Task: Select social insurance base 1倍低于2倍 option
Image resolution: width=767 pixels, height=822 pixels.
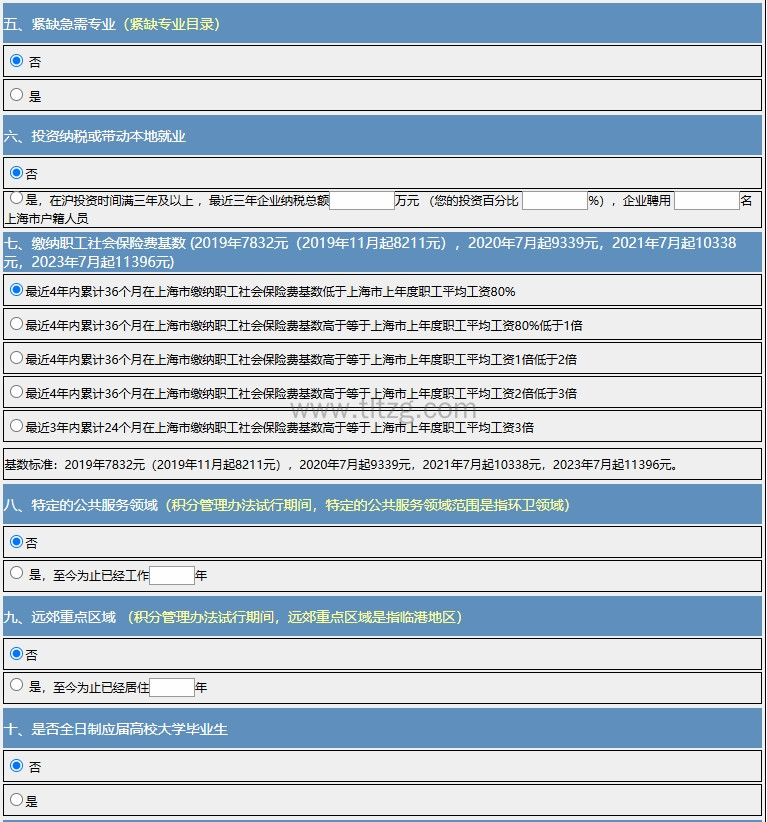Action: [16, 358]
